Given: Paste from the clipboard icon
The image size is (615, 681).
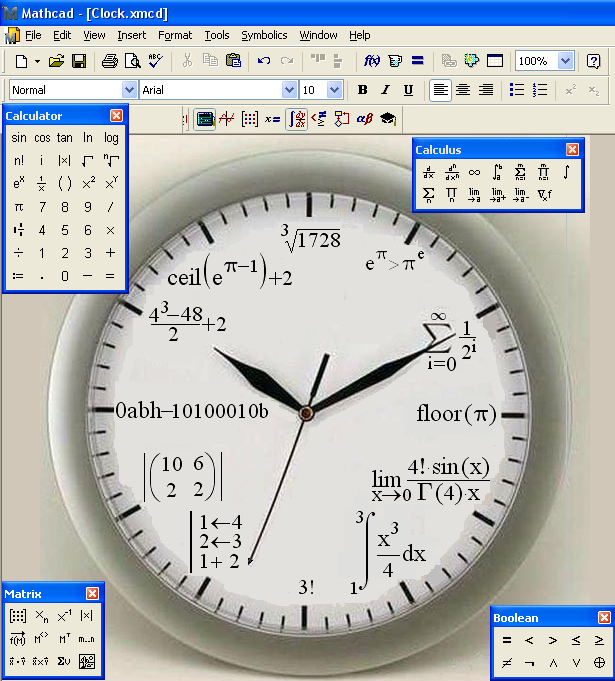Looking at the screenshot, I should click(233, 60).
